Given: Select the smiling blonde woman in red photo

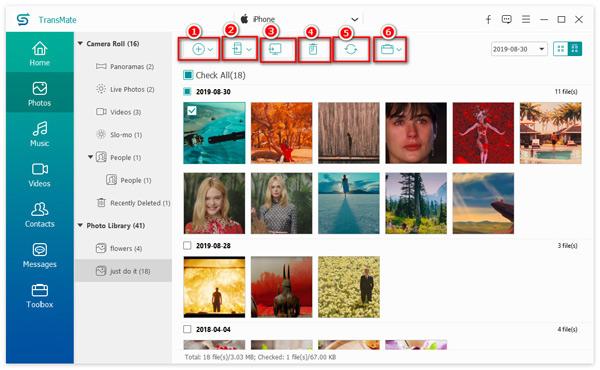Looking at the screenshot, I should coord(214,203).
